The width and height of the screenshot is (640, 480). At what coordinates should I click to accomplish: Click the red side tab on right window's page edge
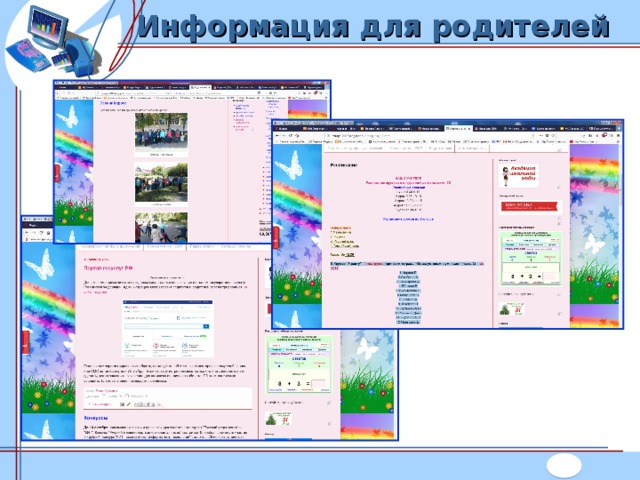point(276,238)
